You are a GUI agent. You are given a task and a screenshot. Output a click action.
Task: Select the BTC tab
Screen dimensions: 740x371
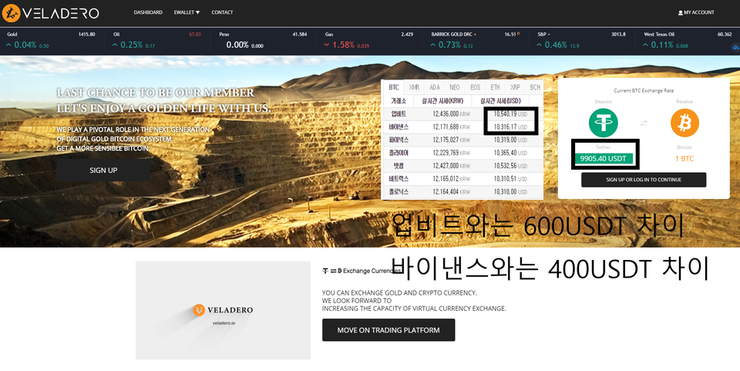pos(394,87)
